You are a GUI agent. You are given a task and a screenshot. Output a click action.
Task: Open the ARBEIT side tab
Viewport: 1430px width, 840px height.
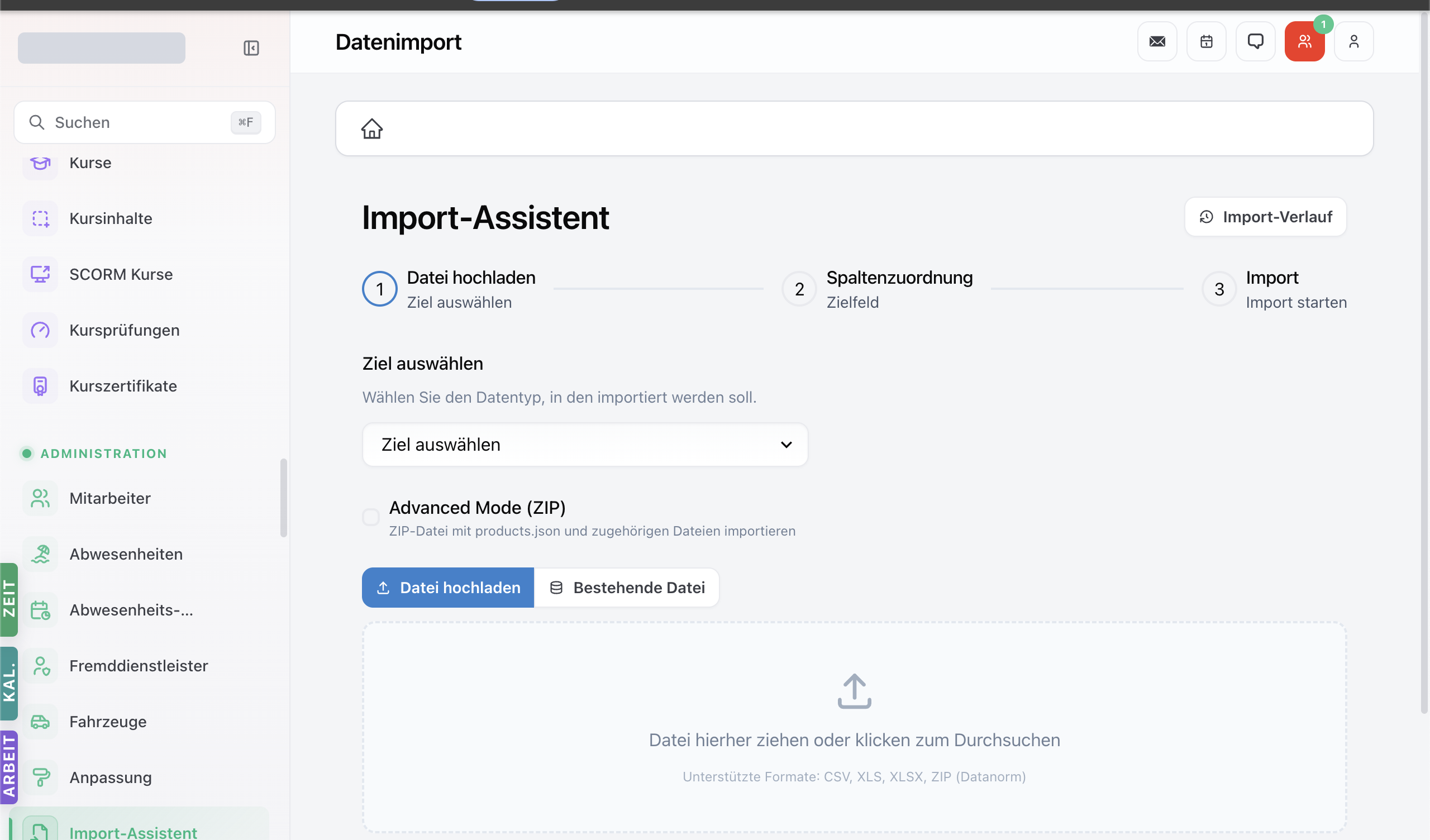[x=9, y=767]
